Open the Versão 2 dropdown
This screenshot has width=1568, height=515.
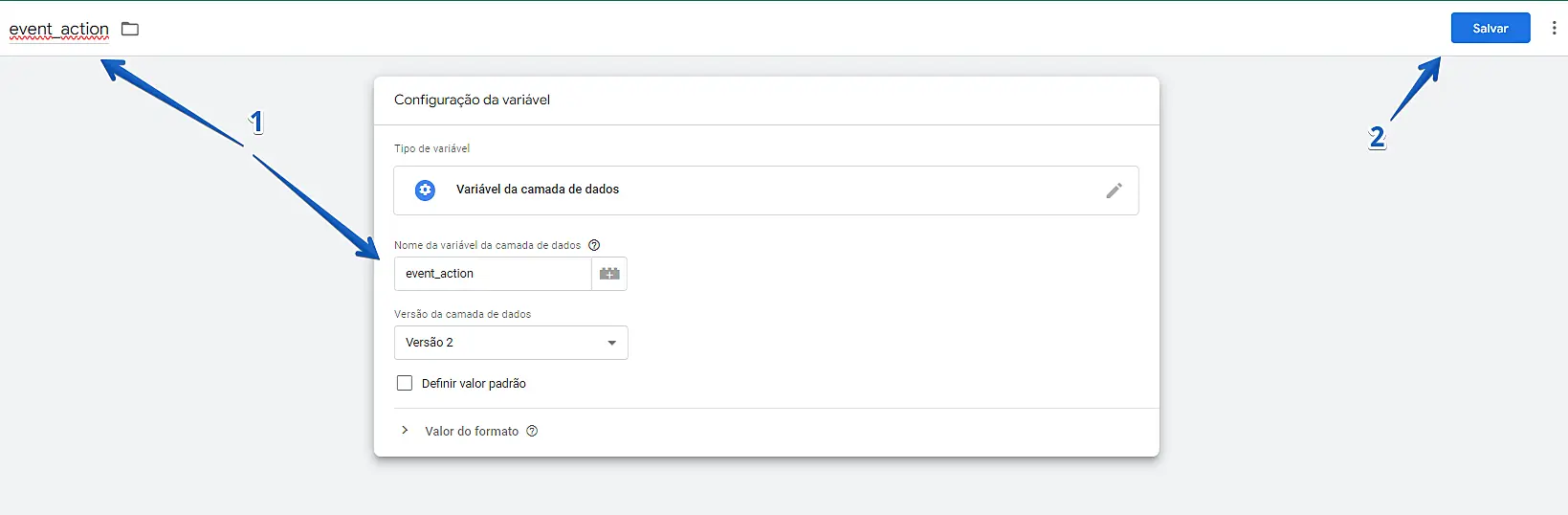point(511,343)
